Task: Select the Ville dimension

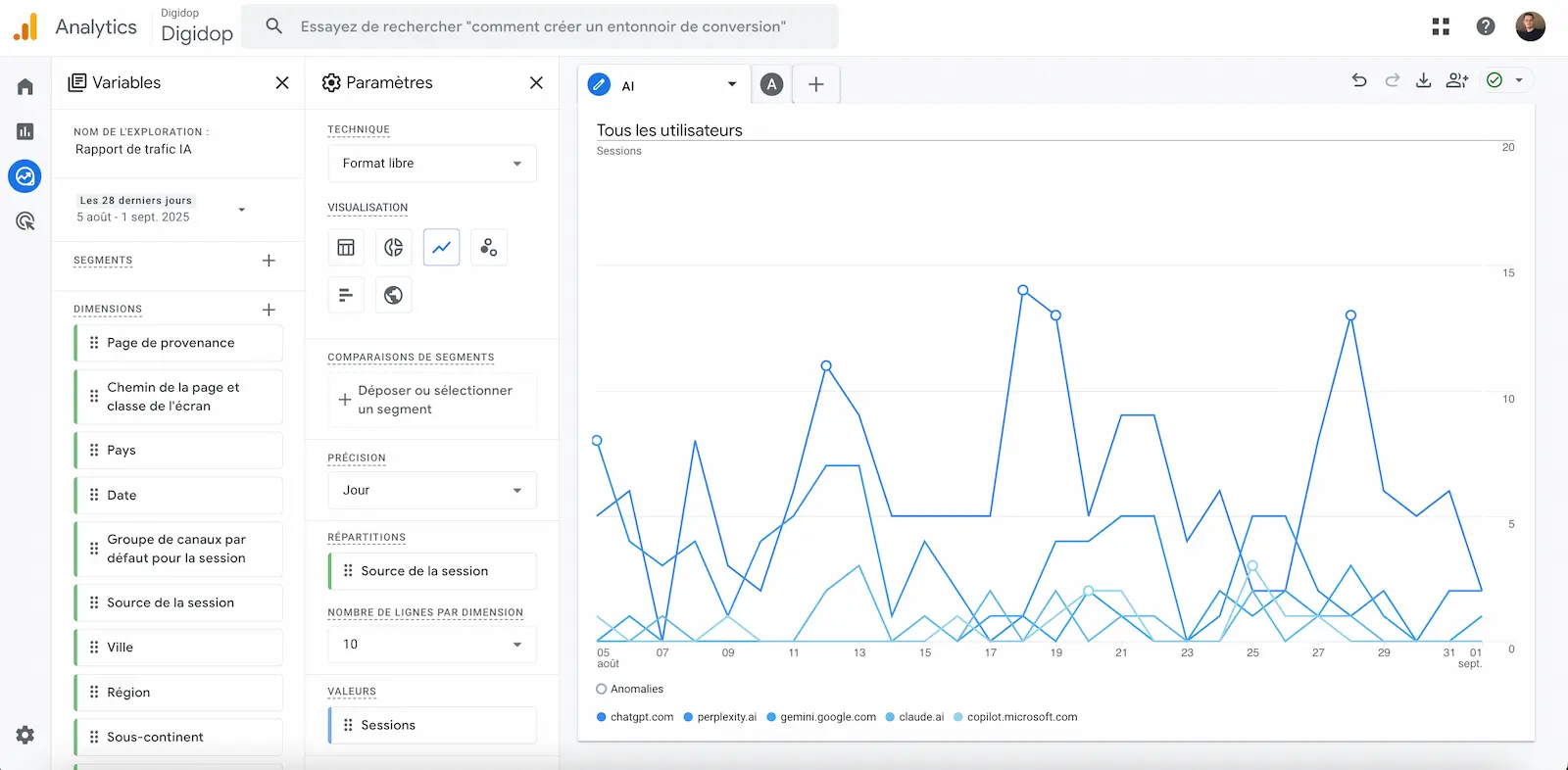Action: pyautogui.click(x=178, y=648)
